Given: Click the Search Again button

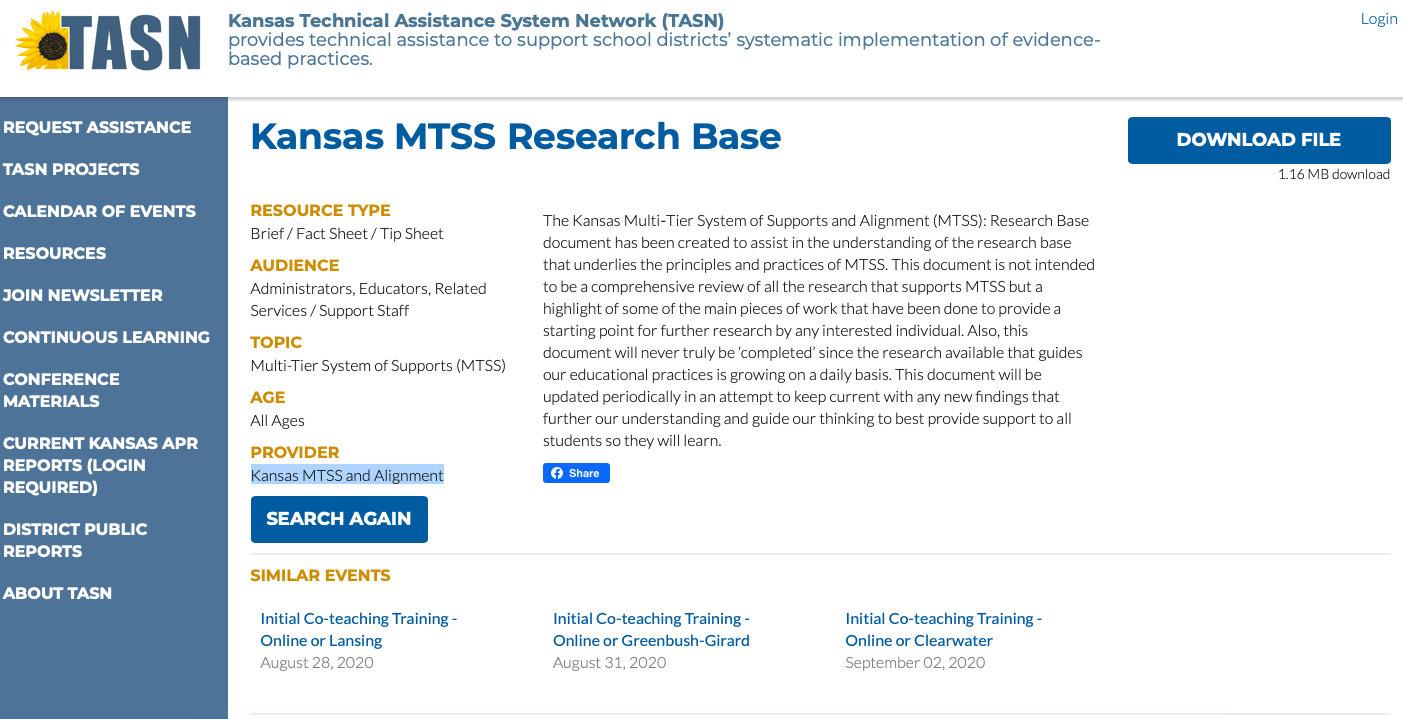Looking at the screenshot, I should (x=339, y=519).
